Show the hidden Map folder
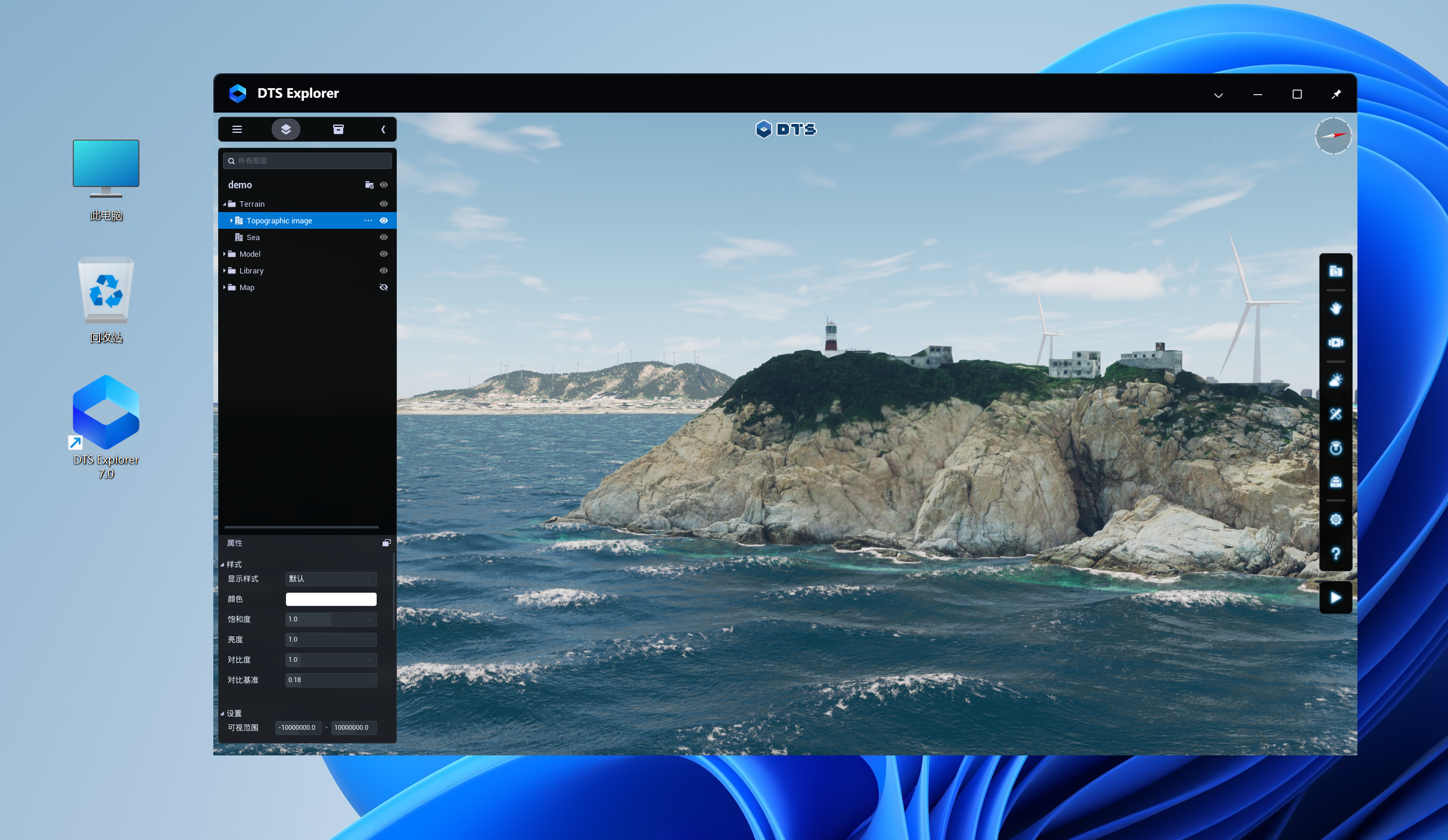1448x840 pixels. [384, 287]
